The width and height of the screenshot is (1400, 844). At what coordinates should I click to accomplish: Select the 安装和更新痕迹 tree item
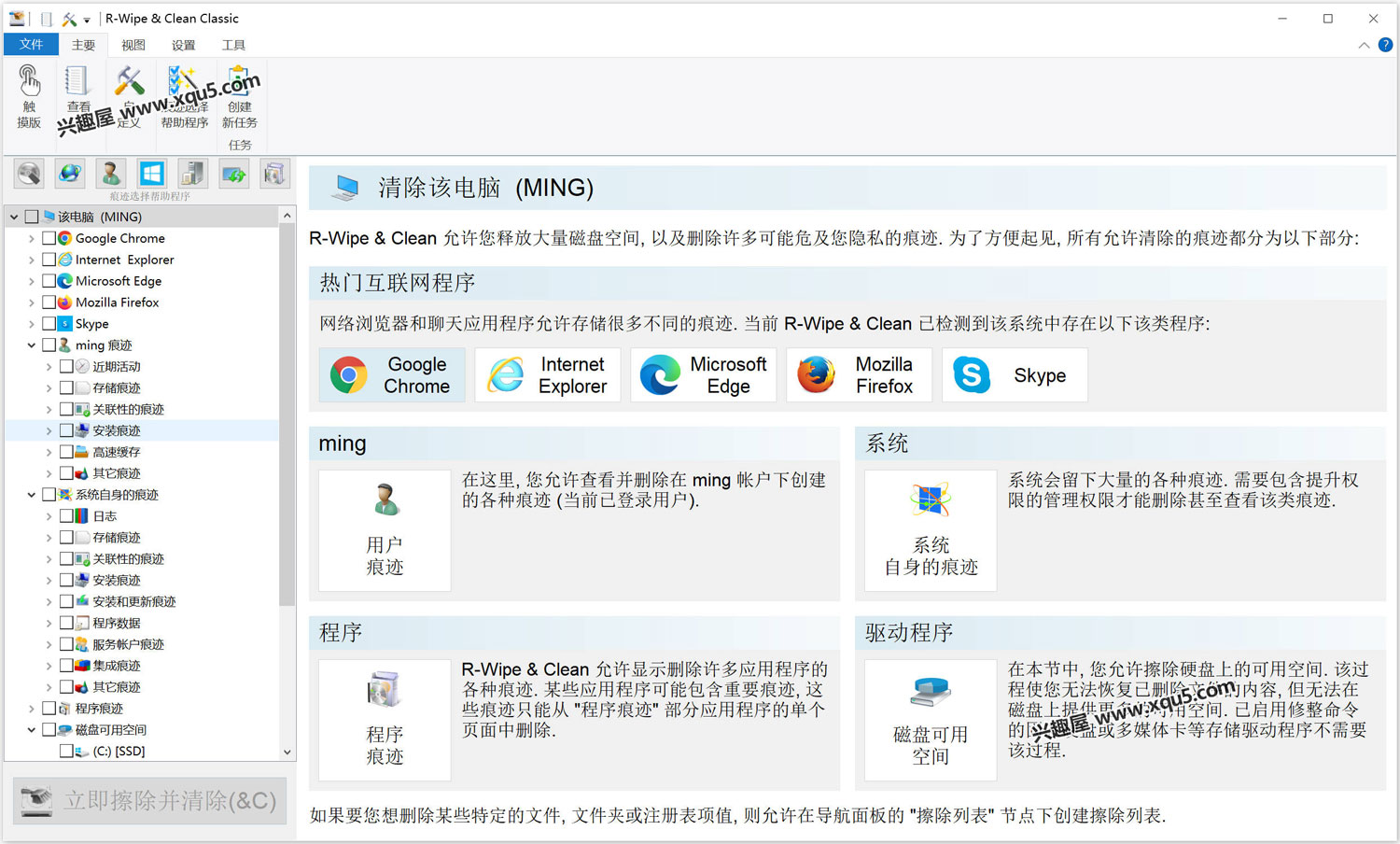pos(133,602)
